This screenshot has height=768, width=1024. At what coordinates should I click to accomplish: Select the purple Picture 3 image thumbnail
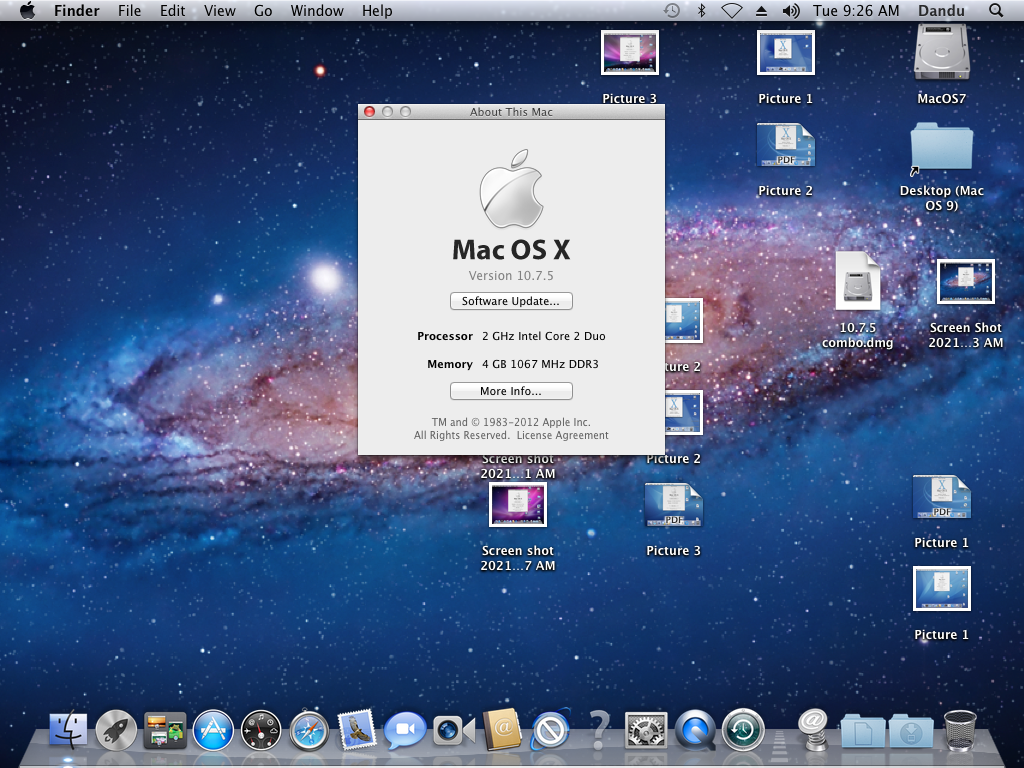pyautogui.click(x=630, y=53)
